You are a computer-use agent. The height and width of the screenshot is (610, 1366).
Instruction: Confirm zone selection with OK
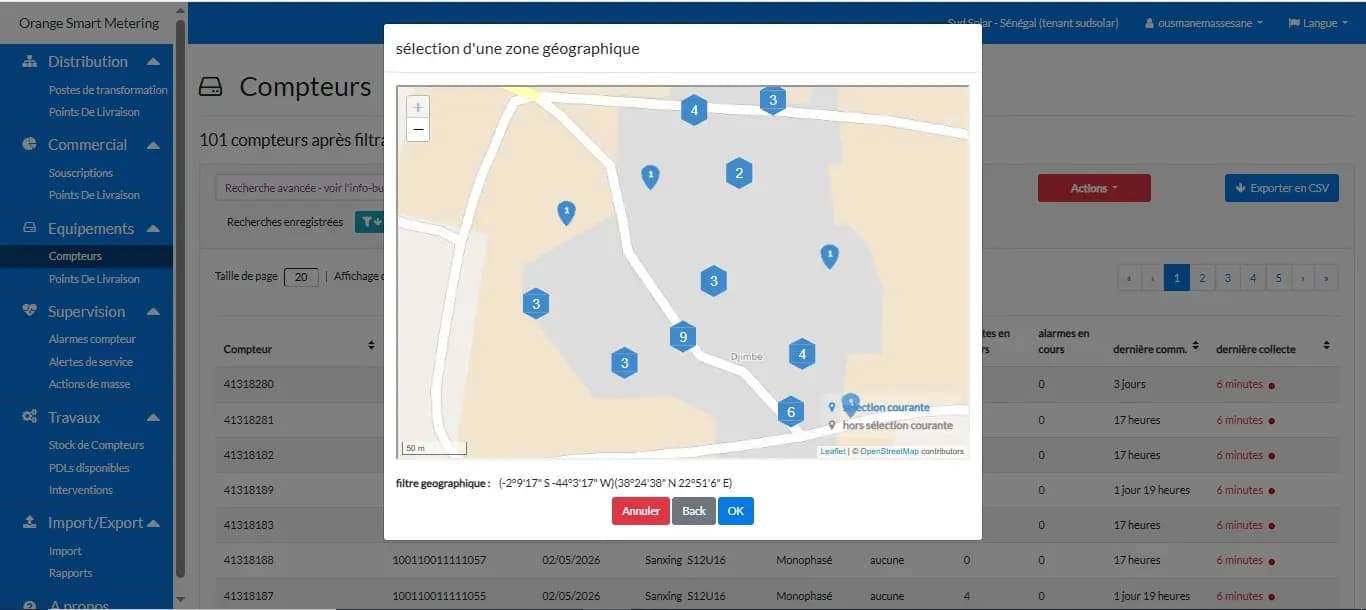click(736, 511)
